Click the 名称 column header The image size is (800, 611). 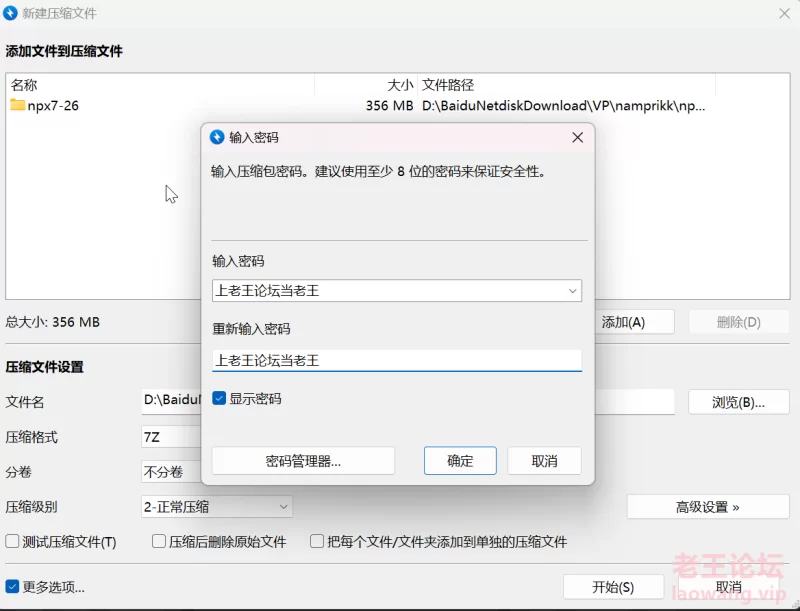(160, 85)
